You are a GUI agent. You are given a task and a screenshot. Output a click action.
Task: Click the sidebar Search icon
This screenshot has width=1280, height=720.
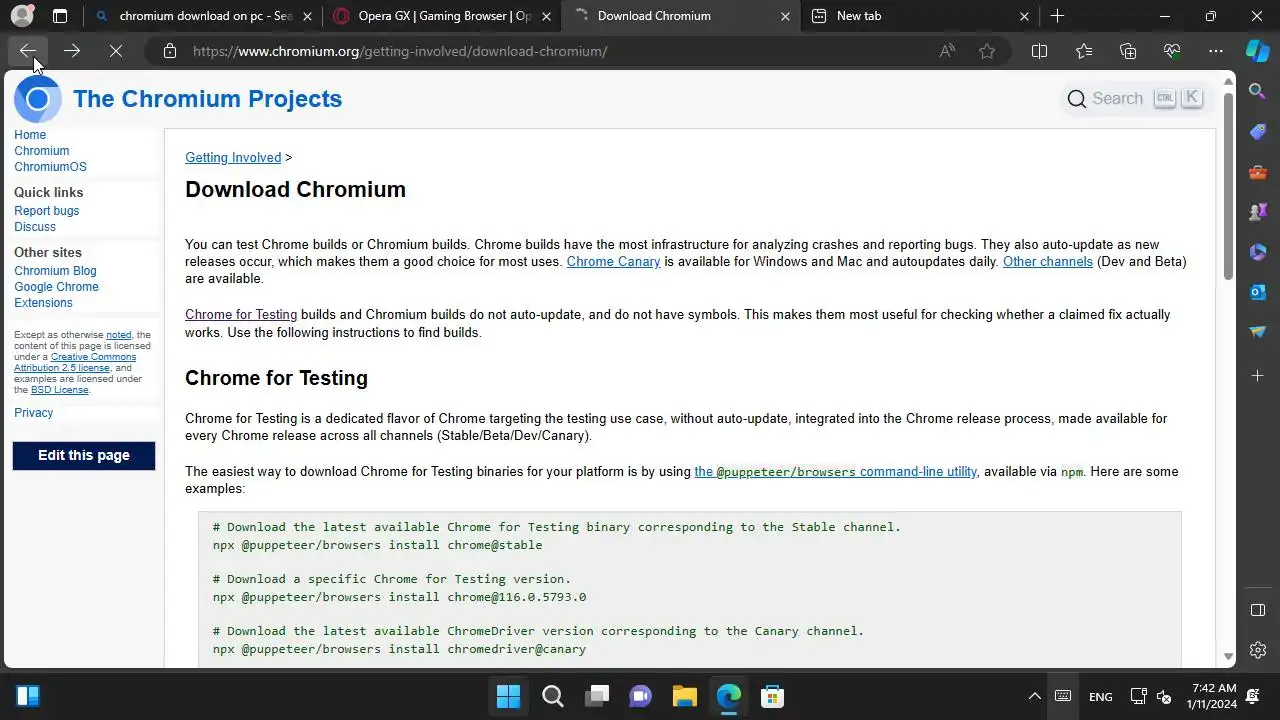(1258, 91)
